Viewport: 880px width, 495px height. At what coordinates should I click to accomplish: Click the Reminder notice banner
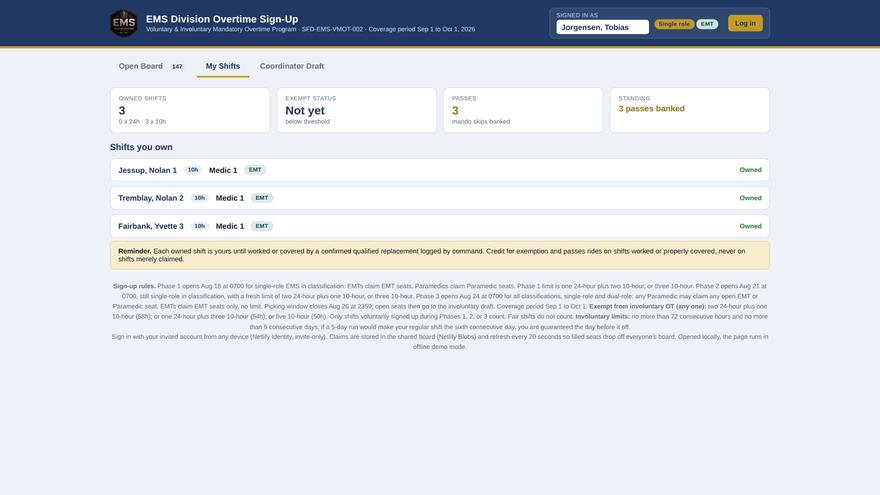440,255
